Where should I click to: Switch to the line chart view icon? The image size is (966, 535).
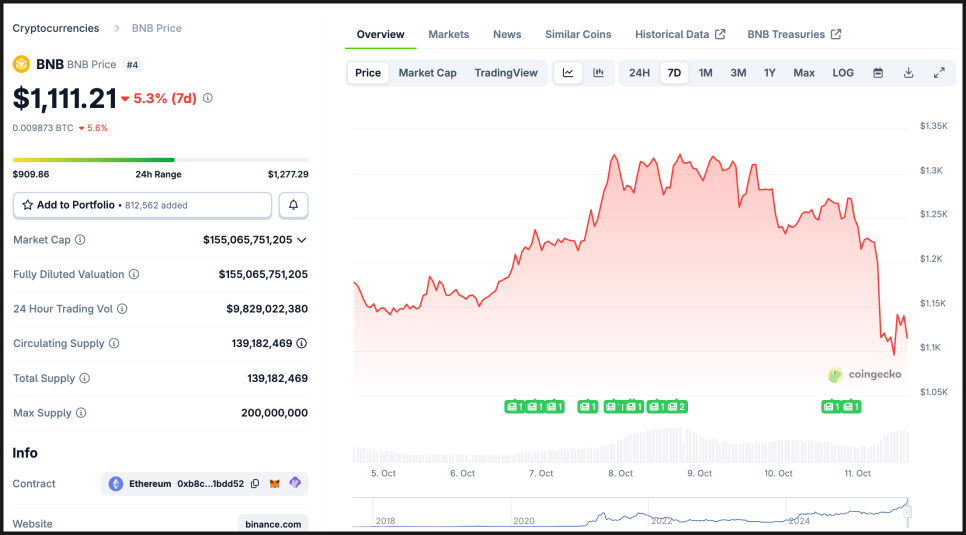pyautogui.click(x=568, y=73)
